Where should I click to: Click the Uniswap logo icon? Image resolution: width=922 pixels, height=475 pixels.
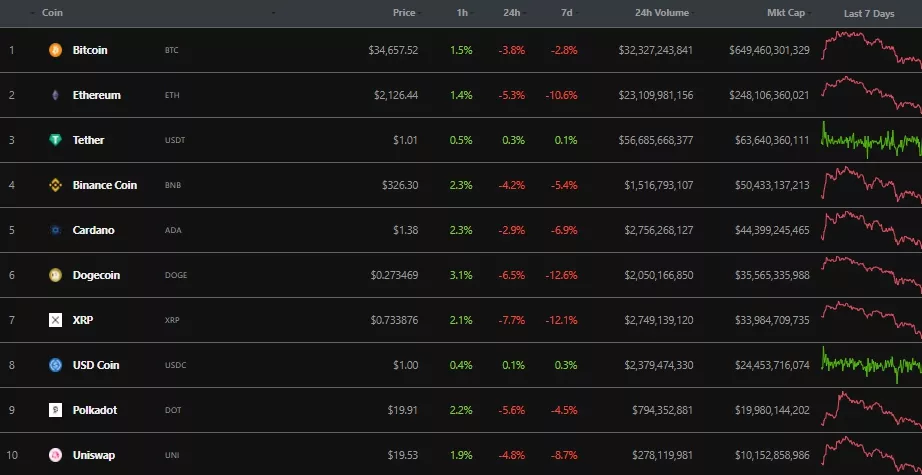[55, 455]
